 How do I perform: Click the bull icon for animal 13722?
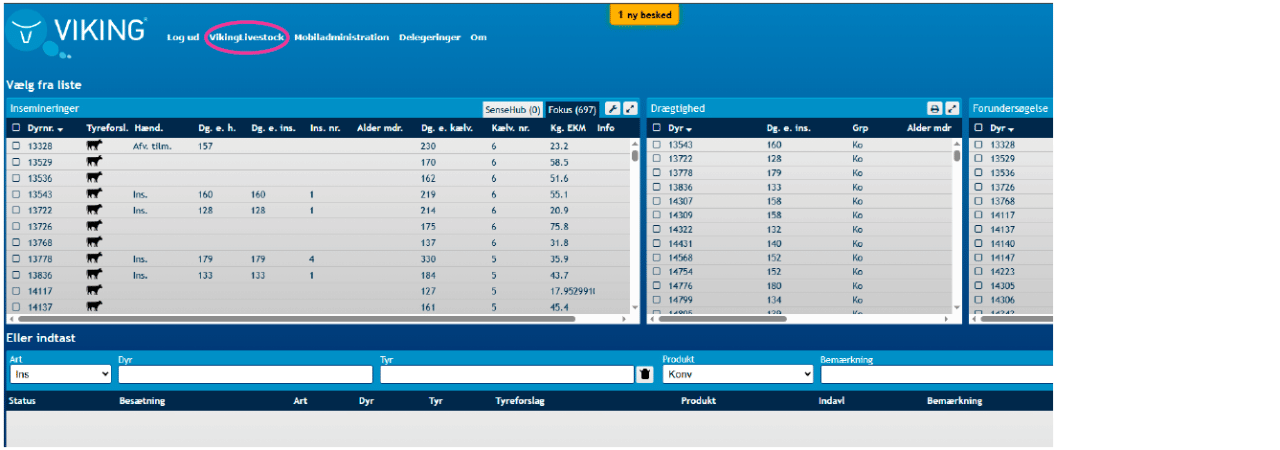coord(95,210)
